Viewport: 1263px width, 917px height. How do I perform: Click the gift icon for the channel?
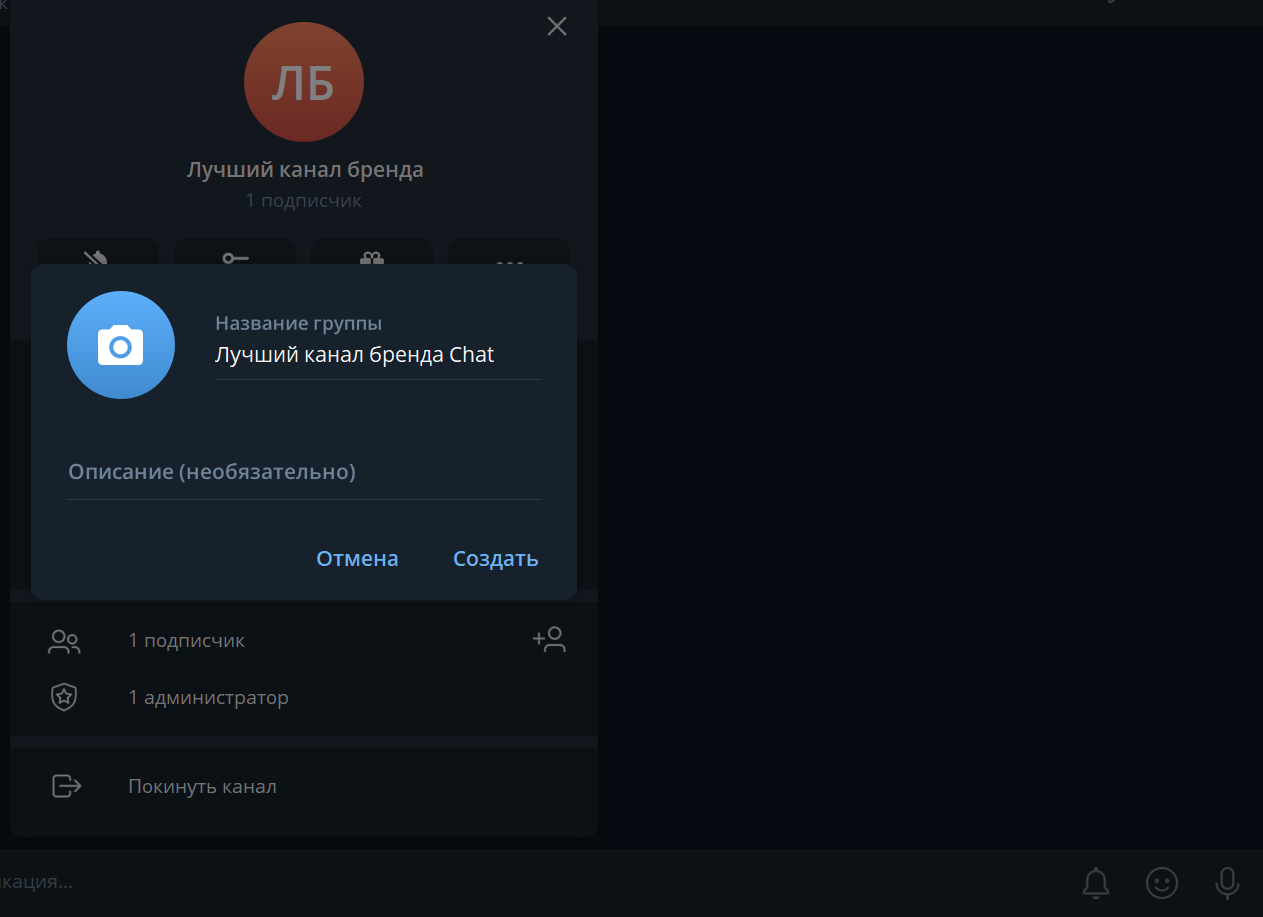click(371, 259)
